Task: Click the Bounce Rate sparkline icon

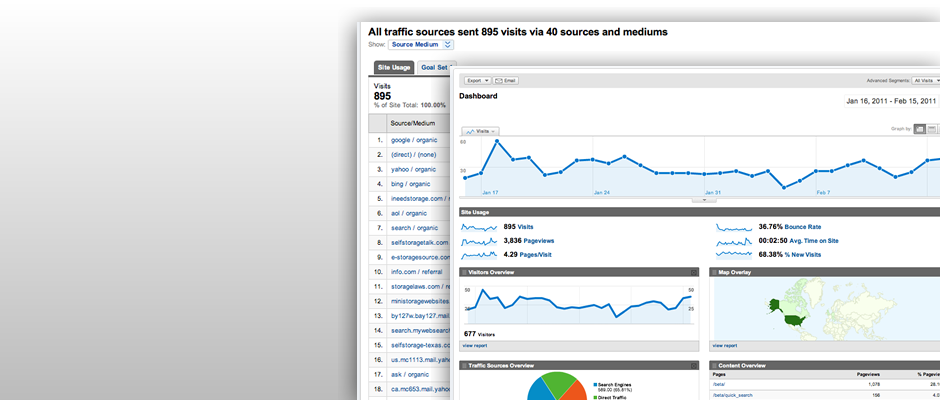Action: click(x=734, y=227)
